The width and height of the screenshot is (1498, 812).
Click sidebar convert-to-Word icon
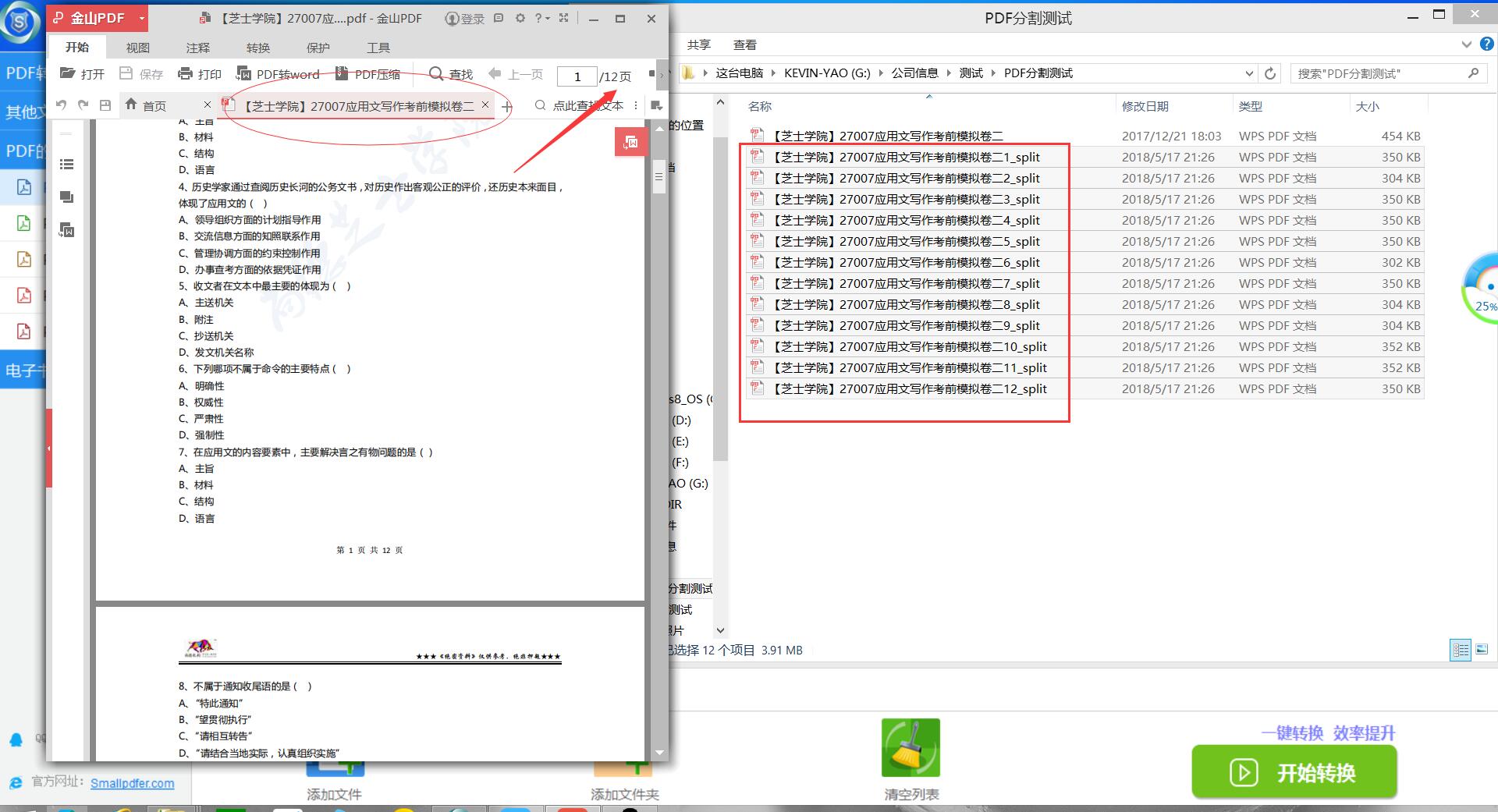67,230
